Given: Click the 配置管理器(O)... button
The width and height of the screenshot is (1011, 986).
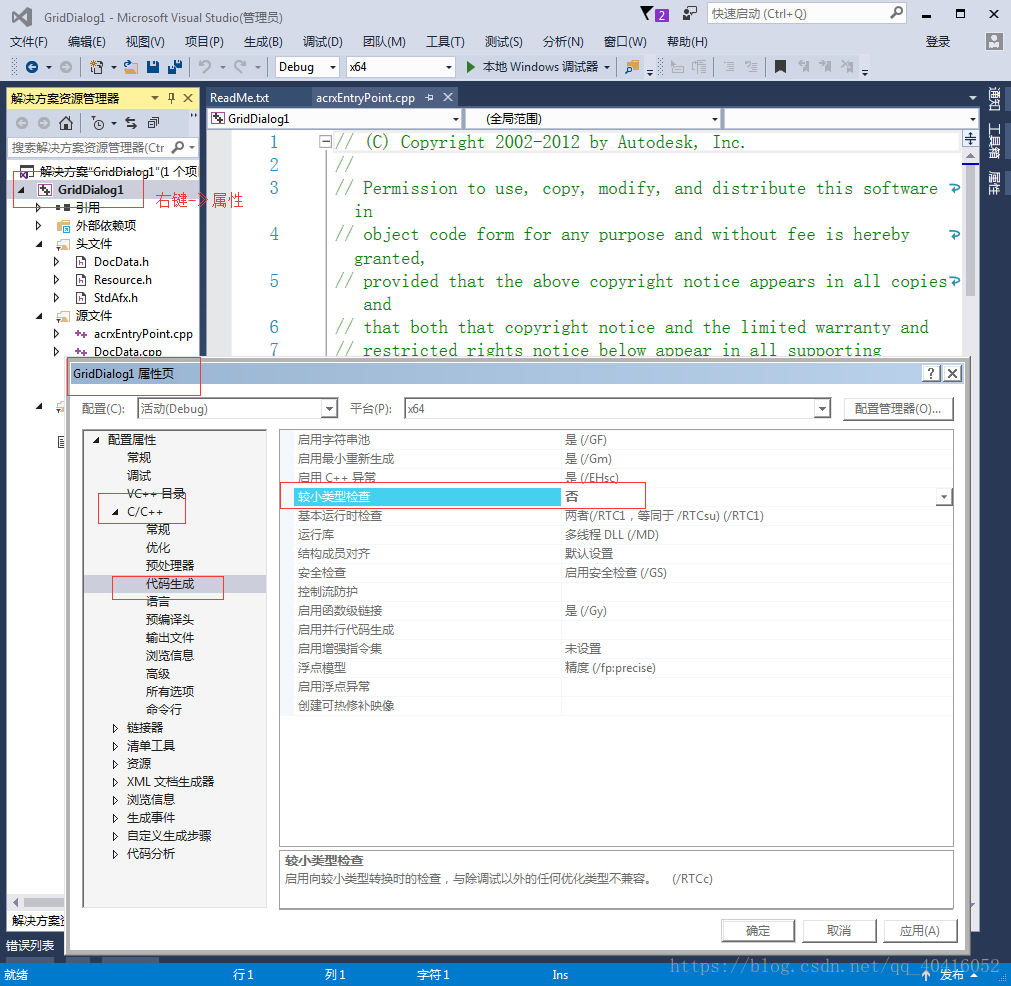Looking at the screenshot, I should (898, 409).
